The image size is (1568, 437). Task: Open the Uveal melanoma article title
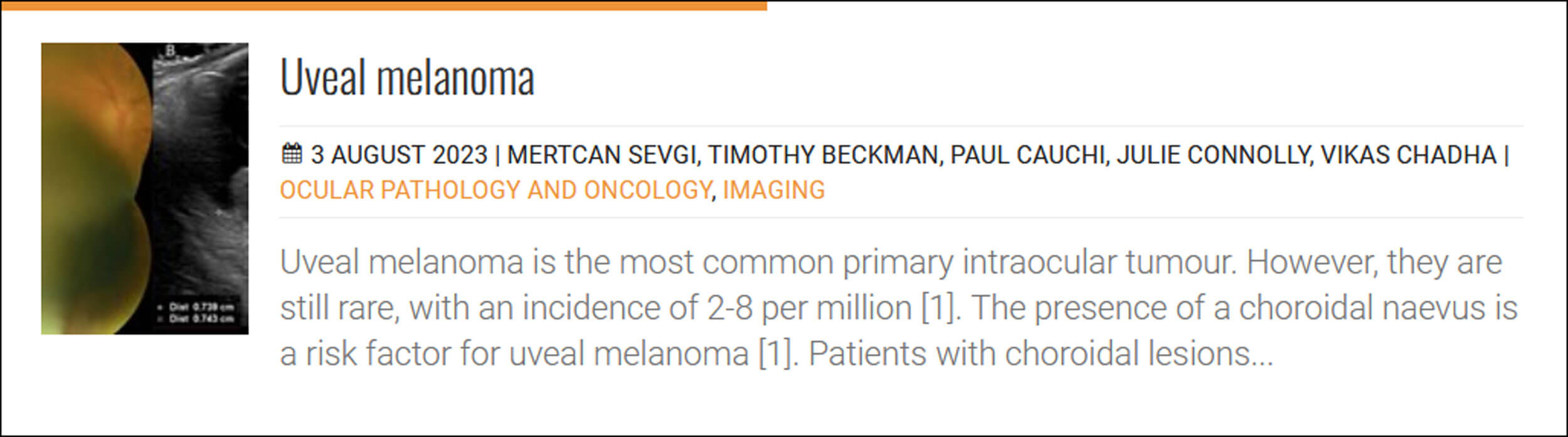click(x=407, y=77)
